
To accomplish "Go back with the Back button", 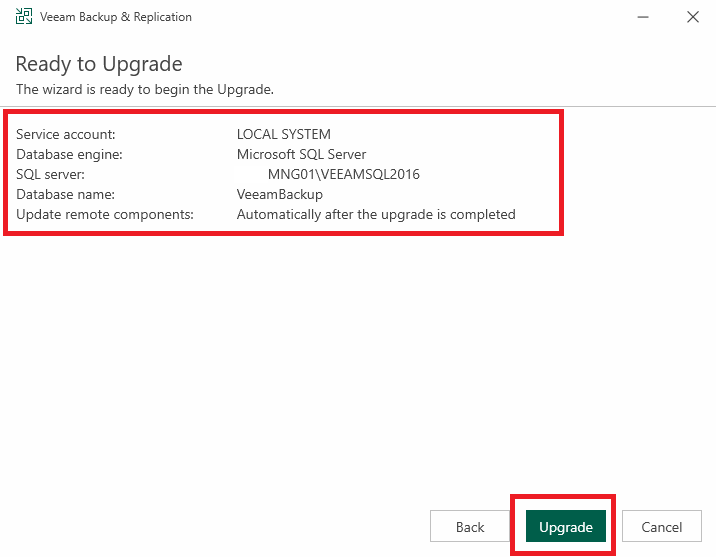I will coord(469,526).
